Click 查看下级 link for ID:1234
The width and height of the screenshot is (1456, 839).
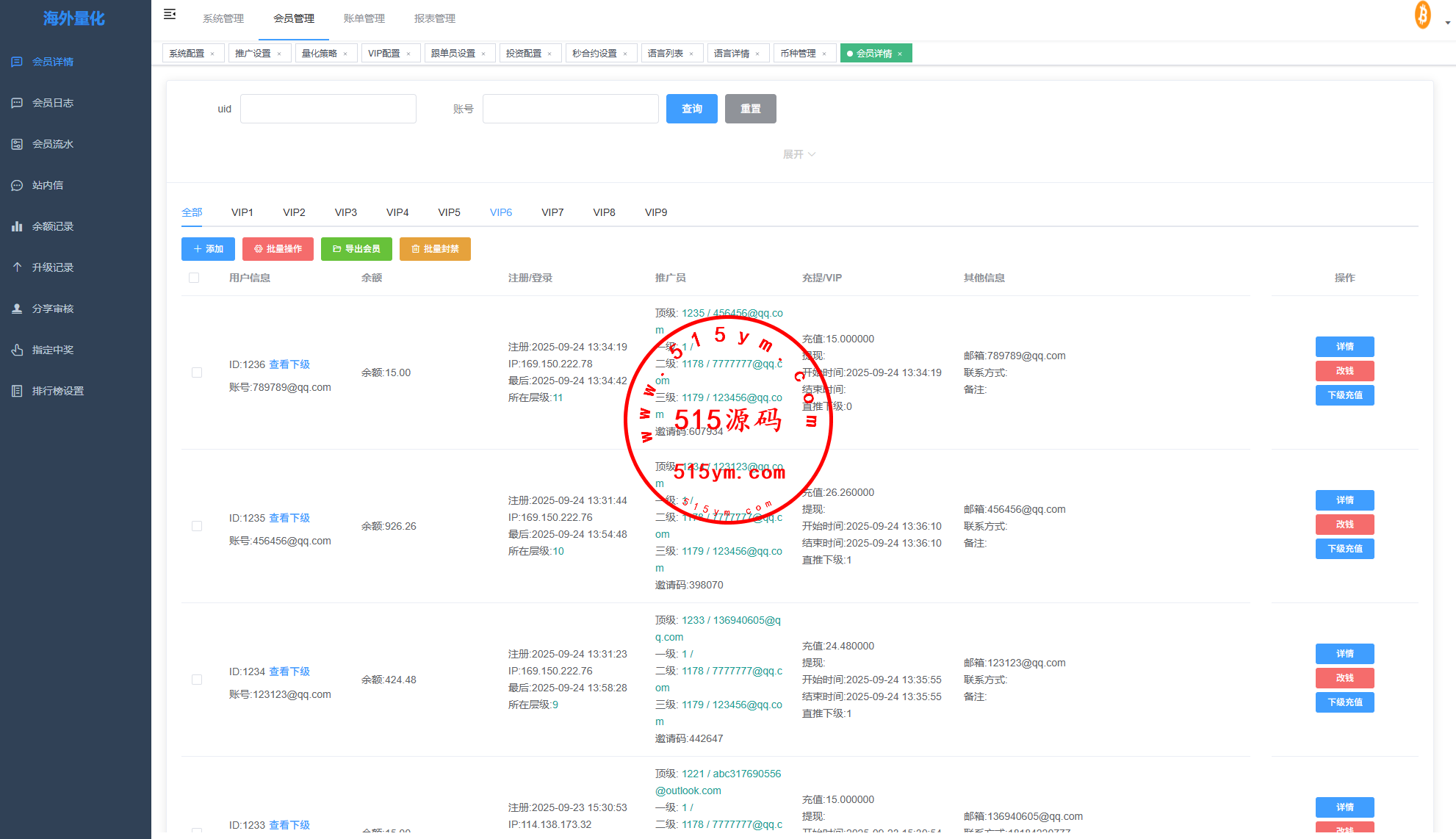pos(289,671)
